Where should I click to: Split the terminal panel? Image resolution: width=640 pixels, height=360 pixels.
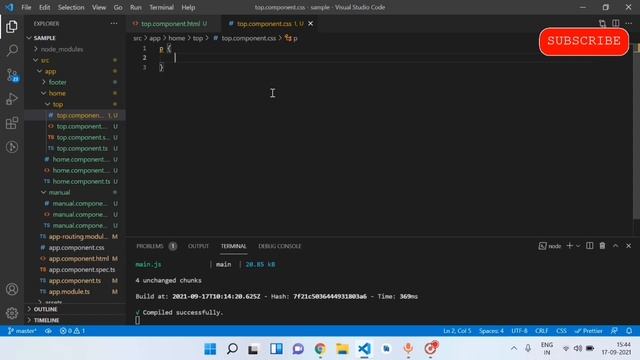[590, 246]
